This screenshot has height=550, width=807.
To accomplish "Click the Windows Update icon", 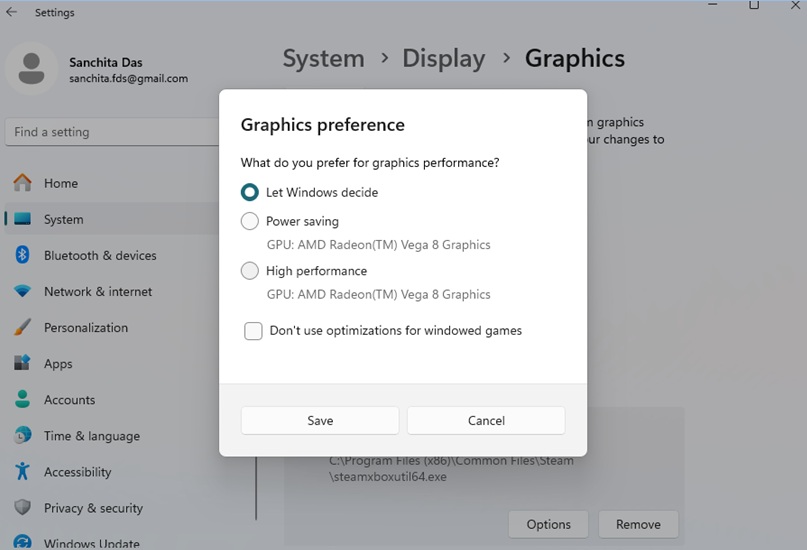I will click(x=22, y=542).
